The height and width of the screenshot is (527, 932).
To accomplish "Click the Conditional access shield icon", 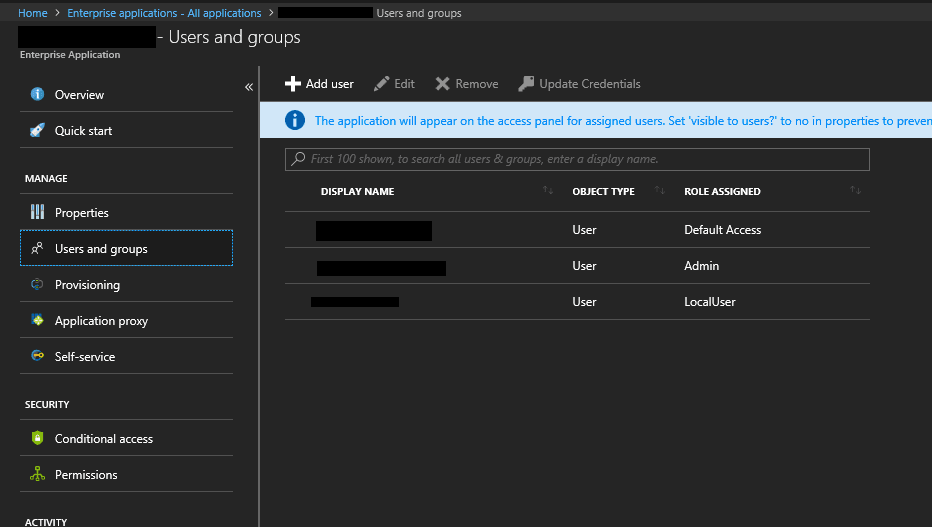I will click(x=38, y=439).
